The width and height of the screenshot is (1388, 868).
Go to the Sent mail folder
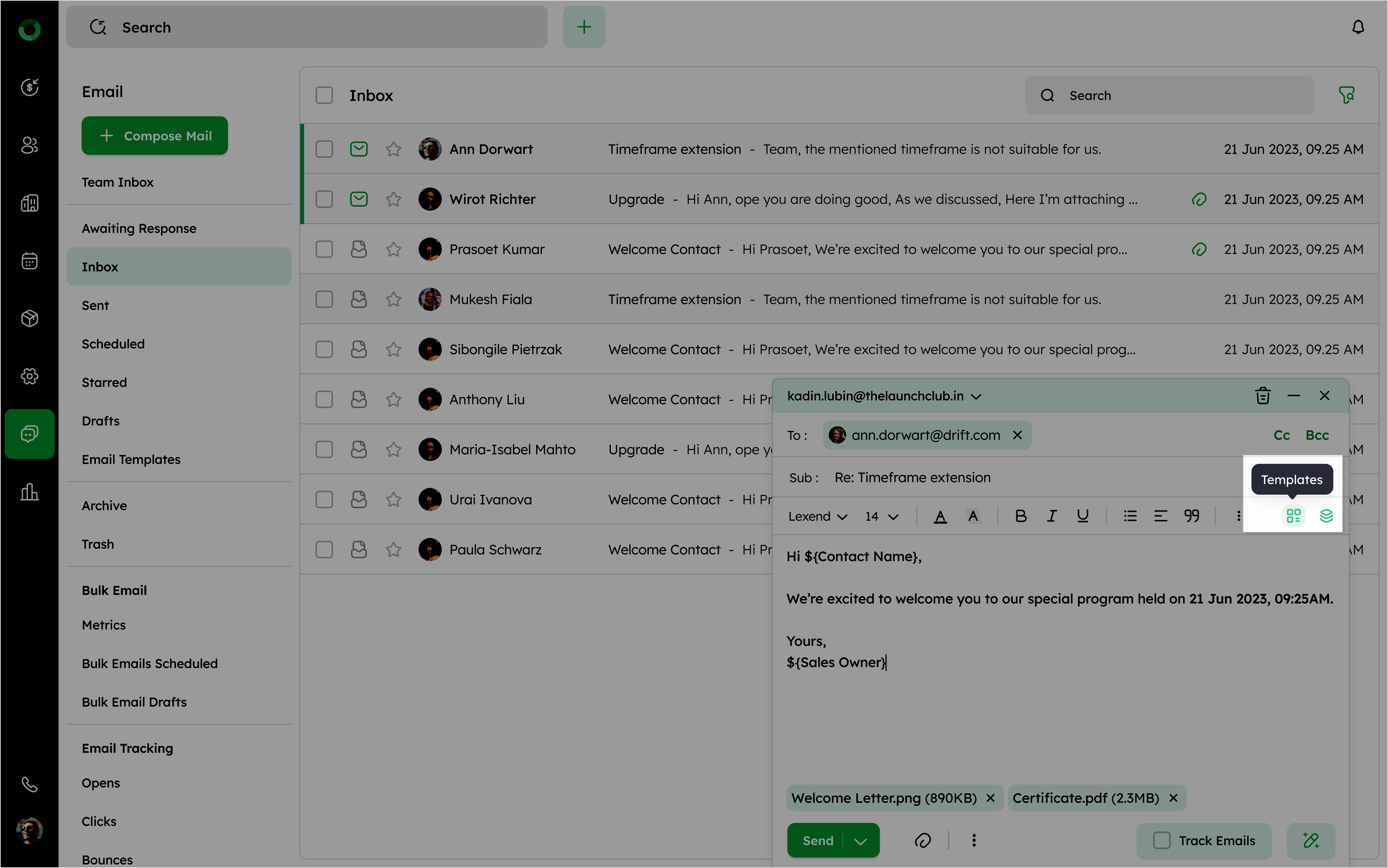tap(95, 305)
